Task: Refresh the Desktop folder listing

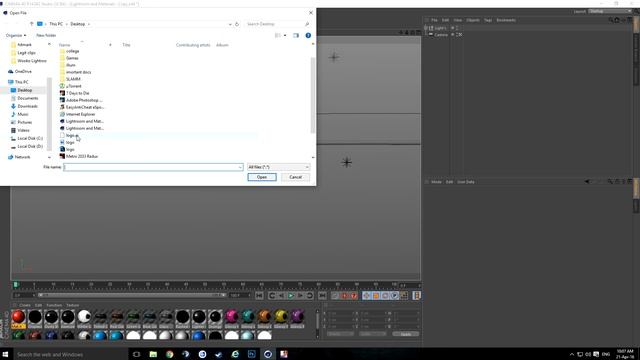Action: (x=237, y=24)
